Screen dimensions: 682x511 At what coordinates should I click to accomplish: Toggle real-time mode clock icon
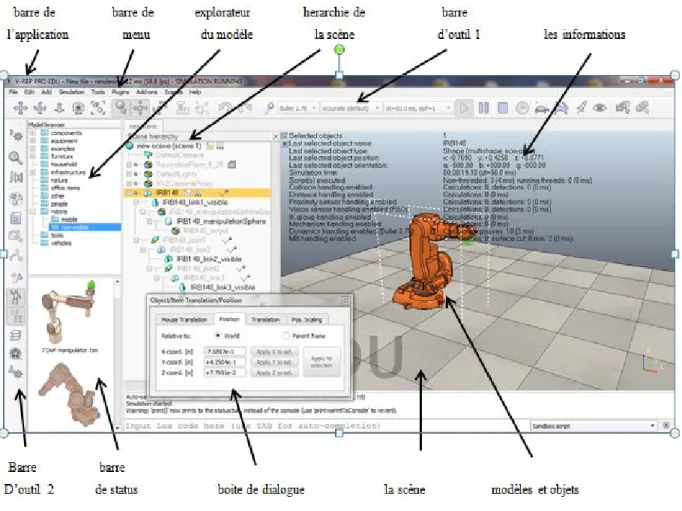pos(522,107)
